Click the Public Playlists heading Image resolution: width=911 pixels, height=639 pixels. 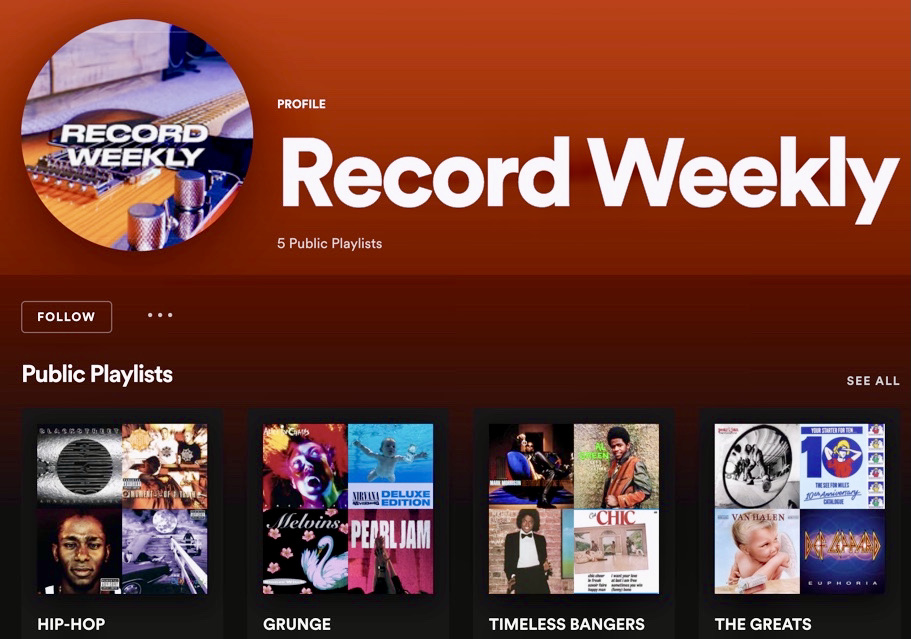(98, 374)
